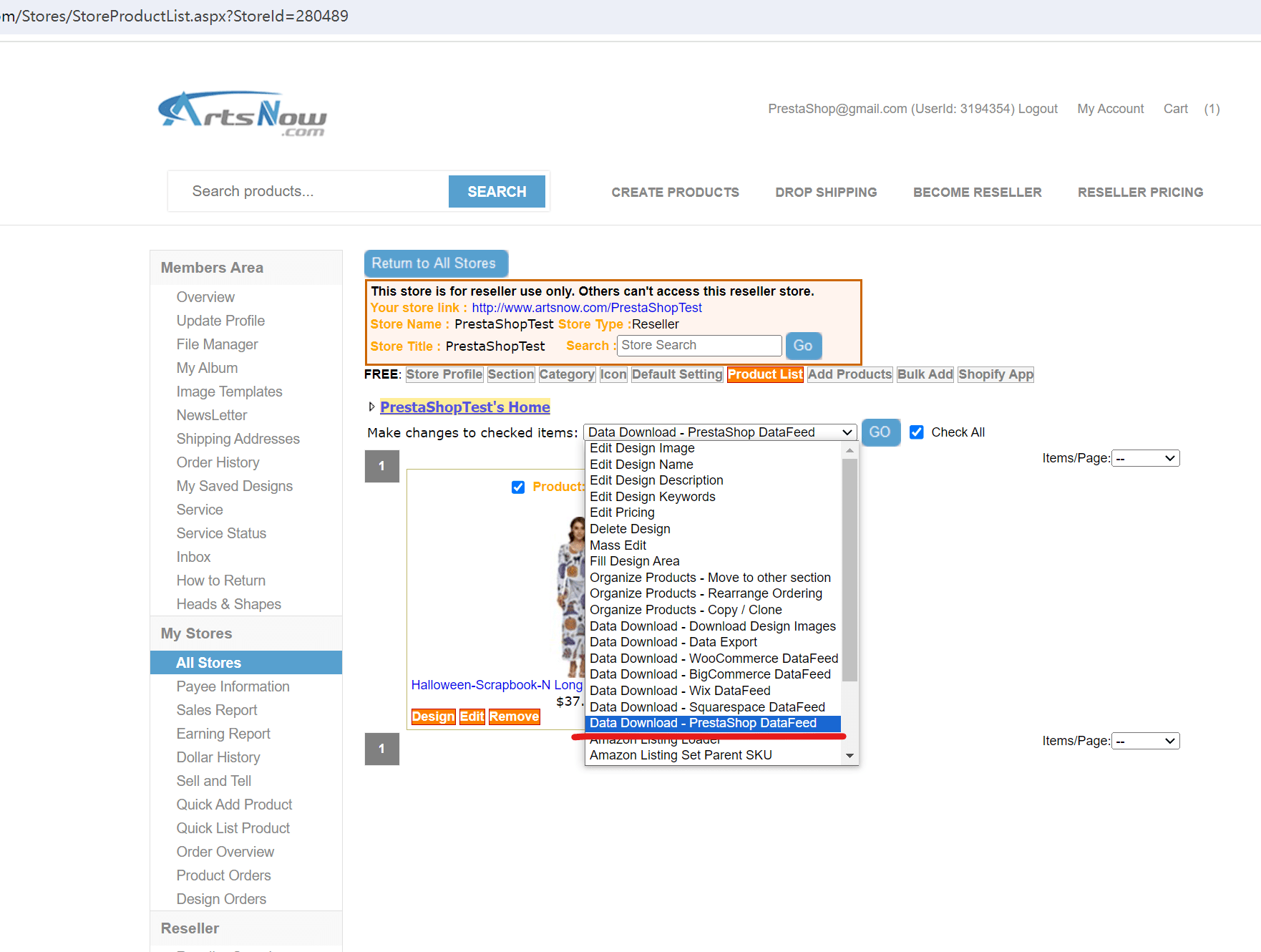
Task: Open the Store Profile tab
Action: pos(444,374)
